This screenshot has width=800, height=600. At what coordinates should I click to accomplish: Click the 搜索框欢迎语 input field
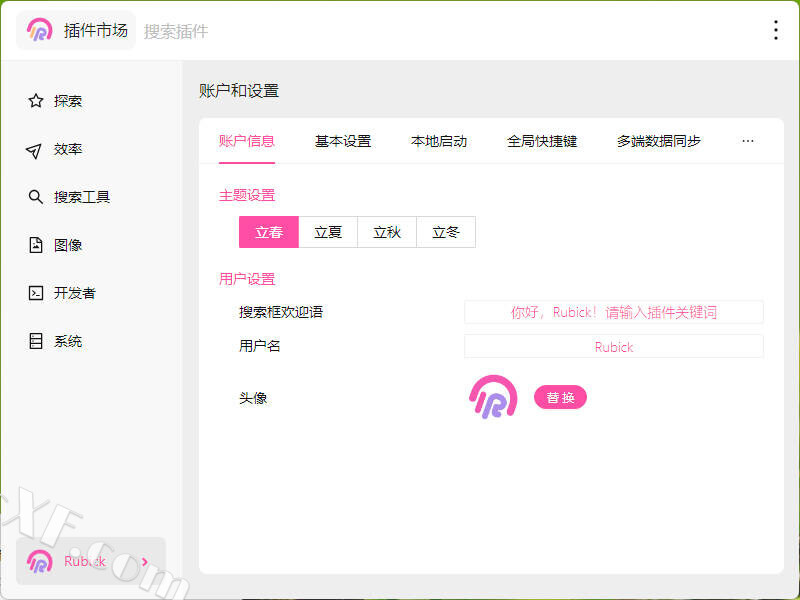614,312
